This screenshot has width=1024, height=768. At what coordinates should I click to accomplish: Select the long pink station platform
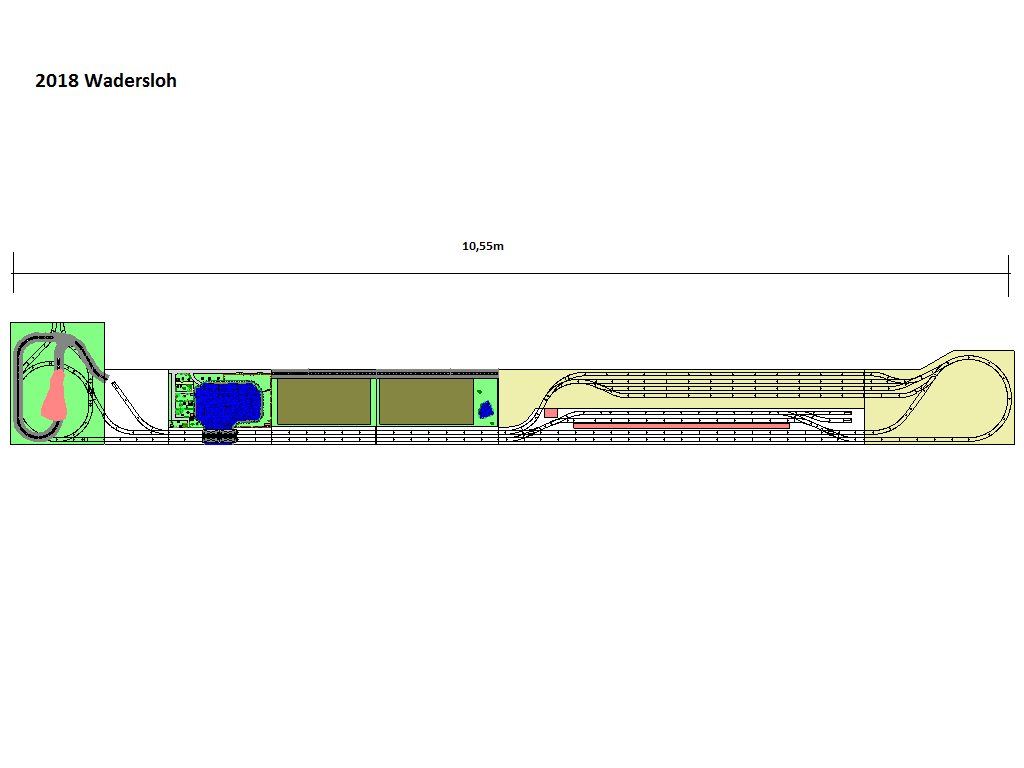pos(680,424)
